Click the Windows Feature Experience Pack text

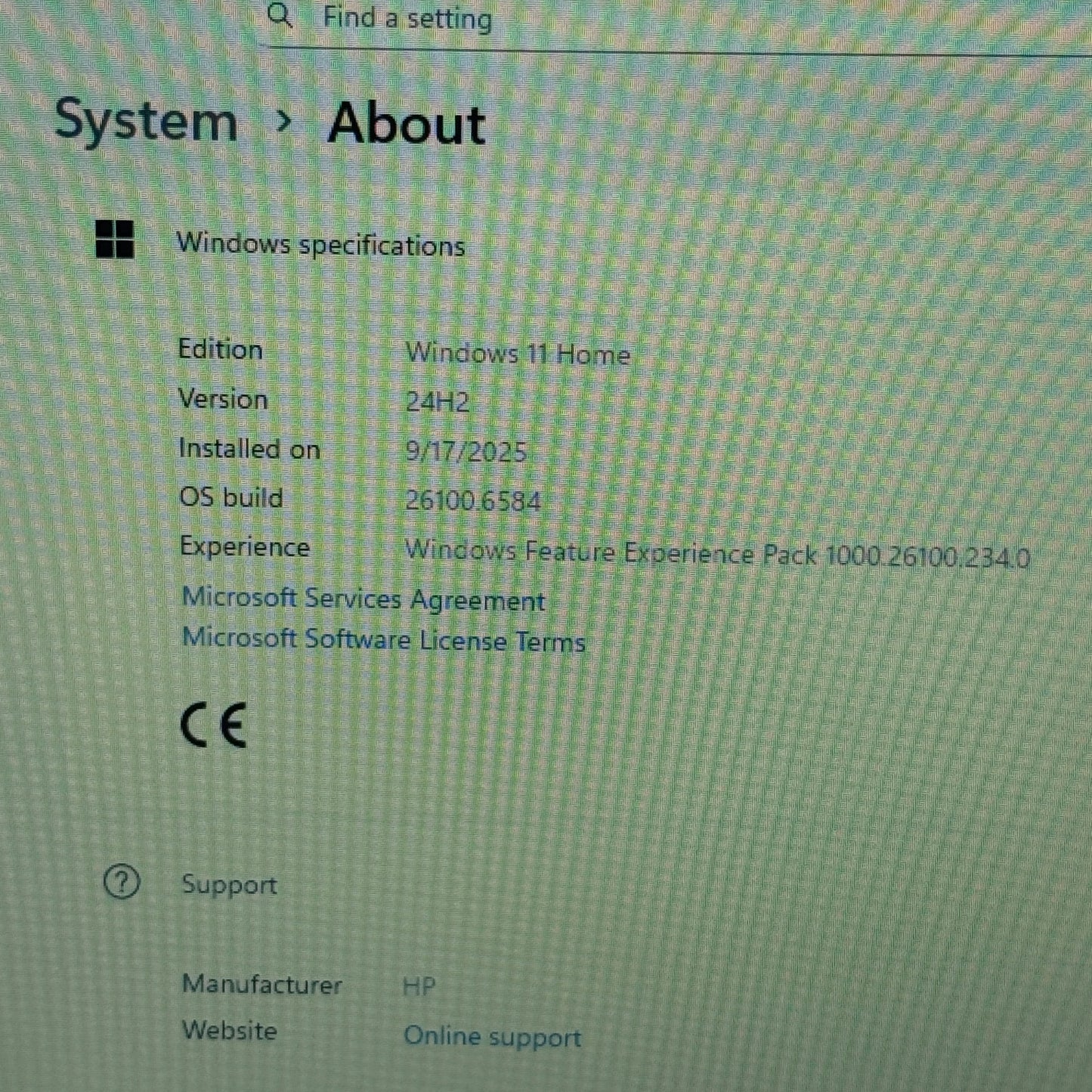[716, 555]
